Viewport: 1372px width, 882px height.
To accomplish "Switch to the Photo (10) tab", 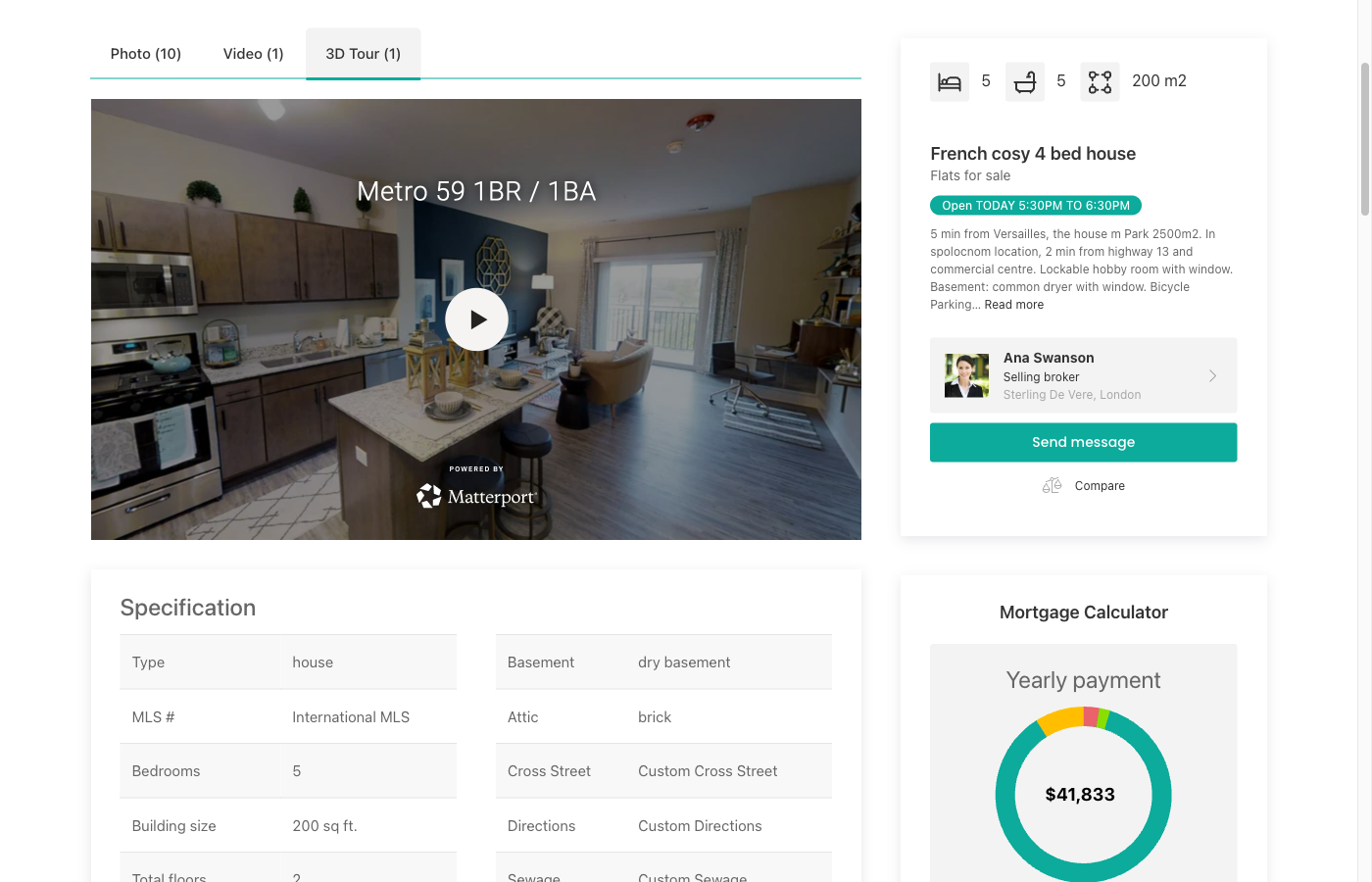I will pos(145,53).
